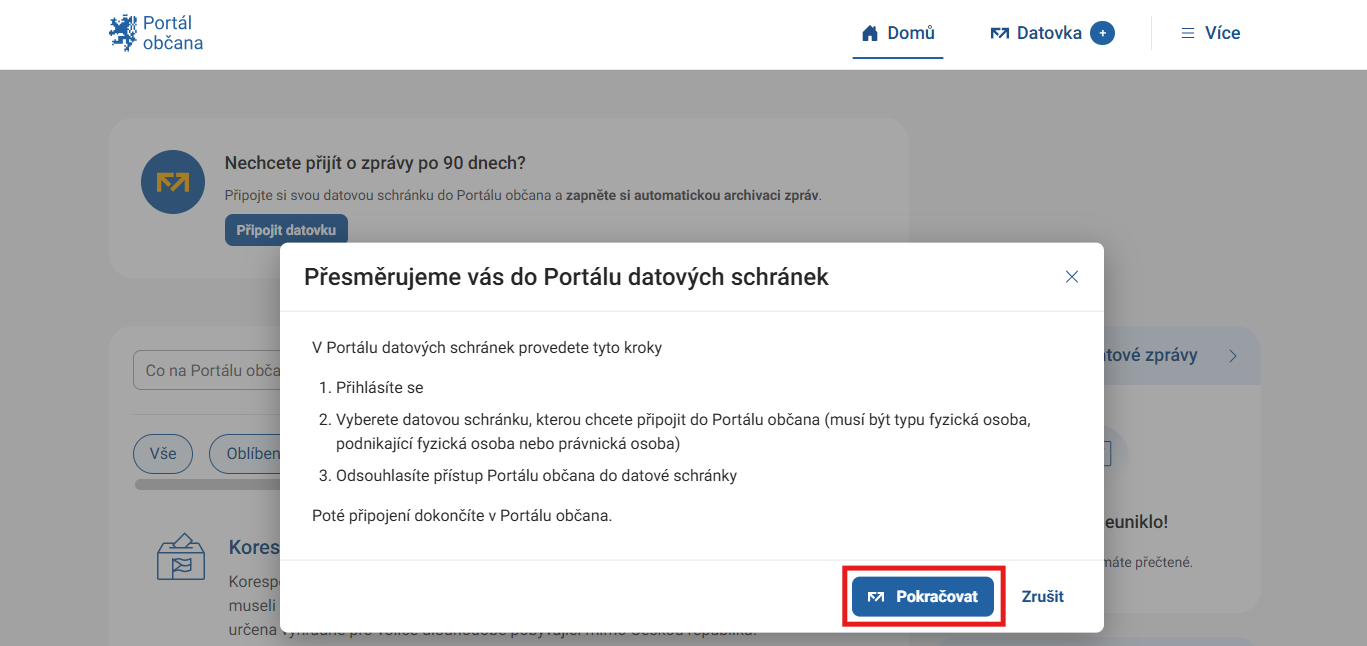Click the Portál občana lion logo
1367x646 pixels.
click(122, 32)
